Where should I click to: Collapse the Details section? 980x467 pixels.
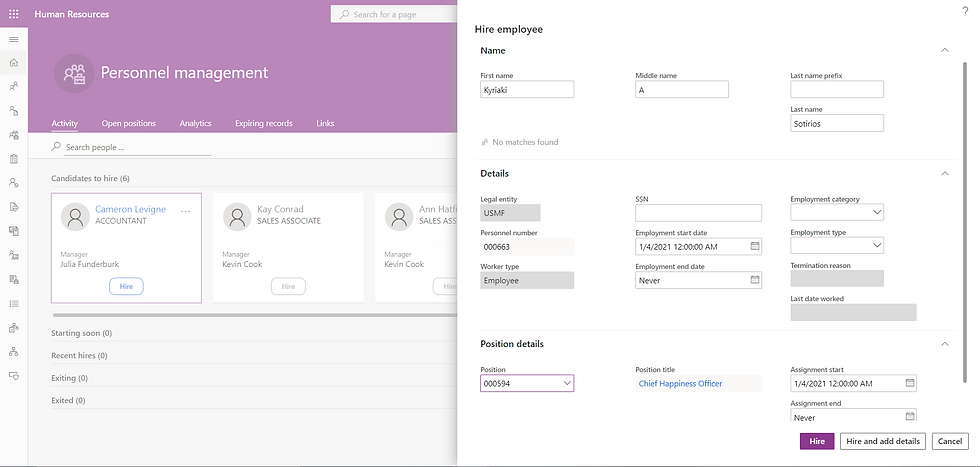(x=945, y=173)
